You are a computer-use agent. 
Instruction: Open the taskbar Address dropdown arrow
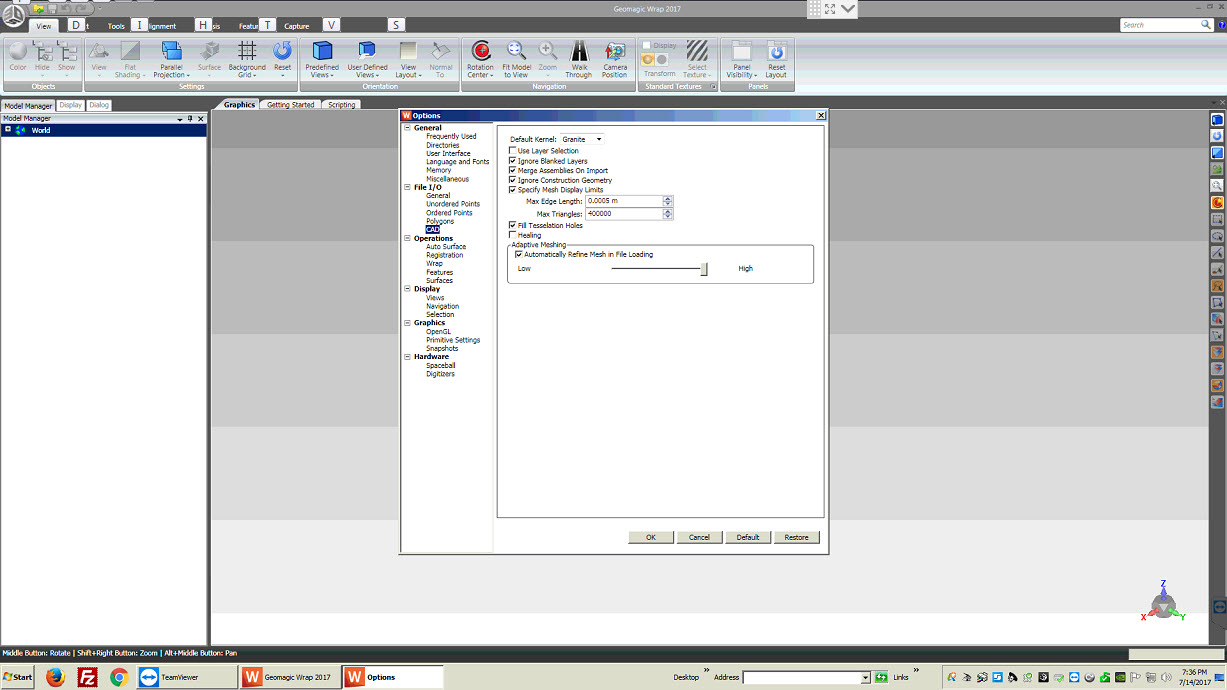click(866, 678)
